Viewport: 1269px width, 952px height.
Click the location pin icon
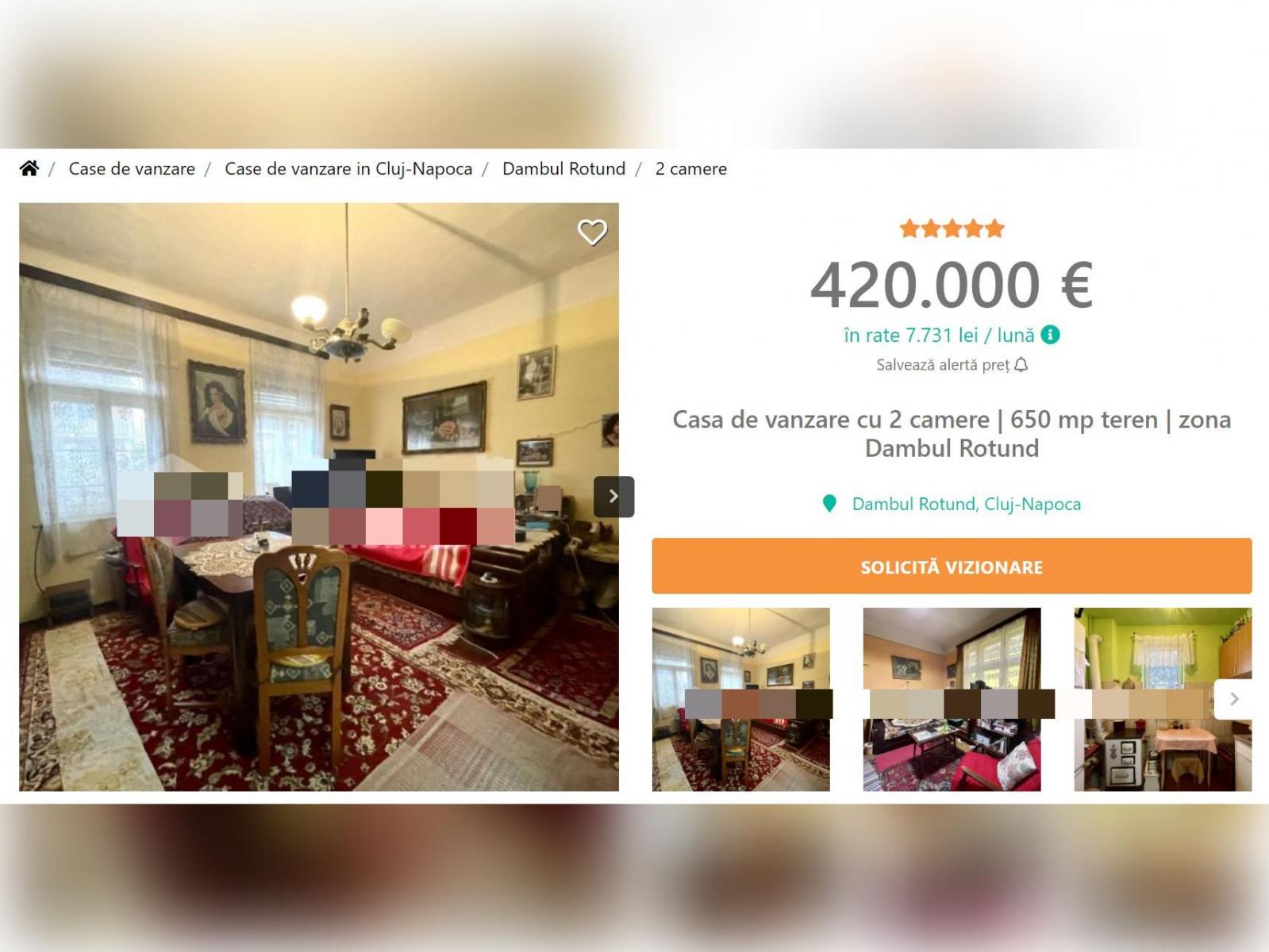tap(829, 504)
